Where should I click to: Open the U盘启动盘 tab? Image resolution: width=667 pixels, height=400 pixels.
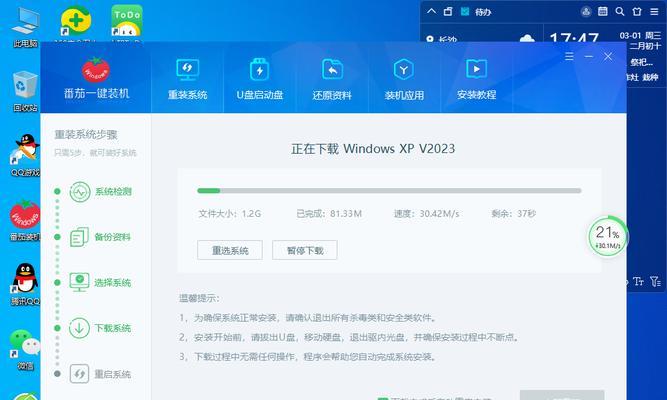(259, 79)
